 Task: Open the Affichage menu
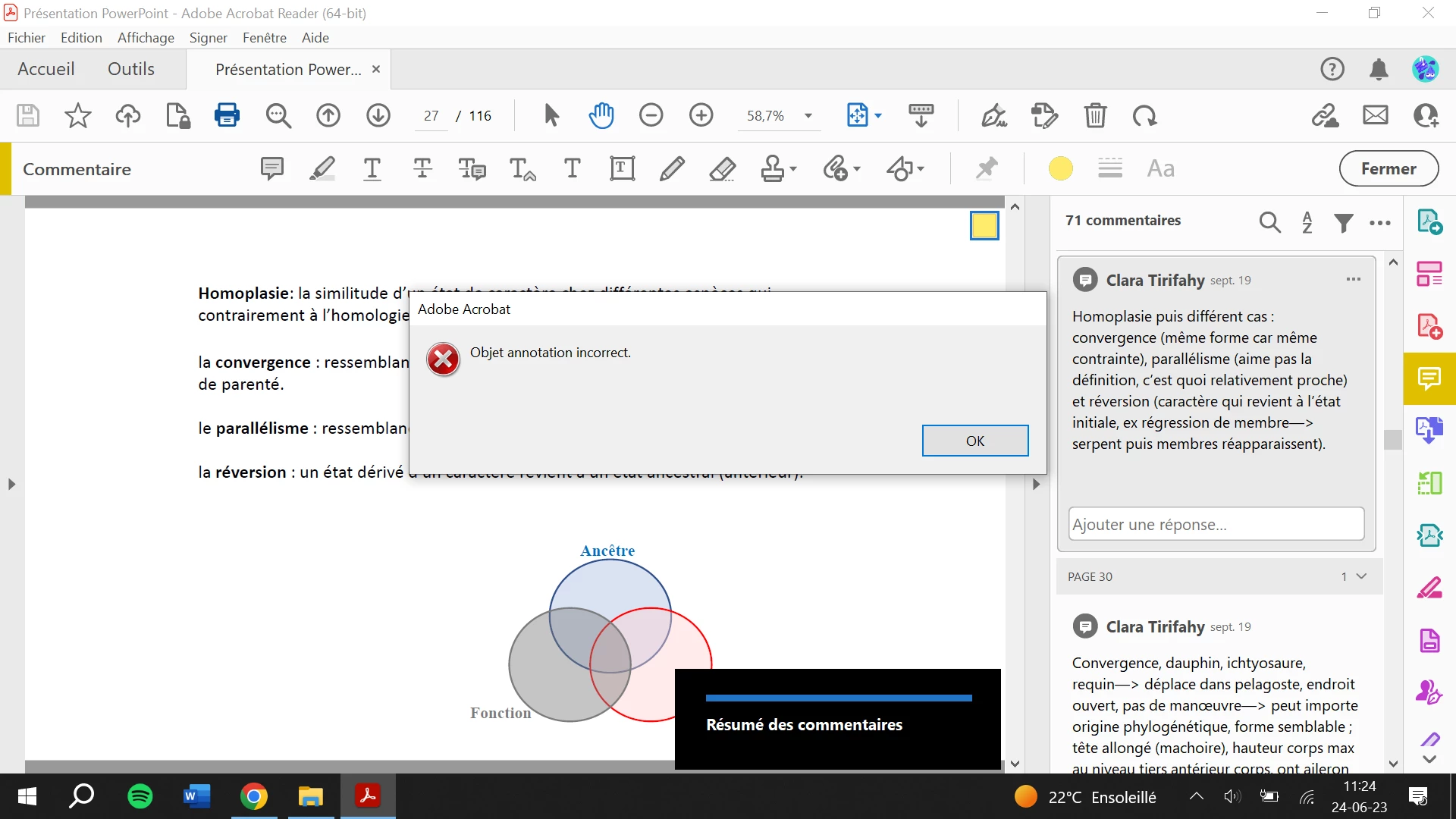tap(146, 37)
